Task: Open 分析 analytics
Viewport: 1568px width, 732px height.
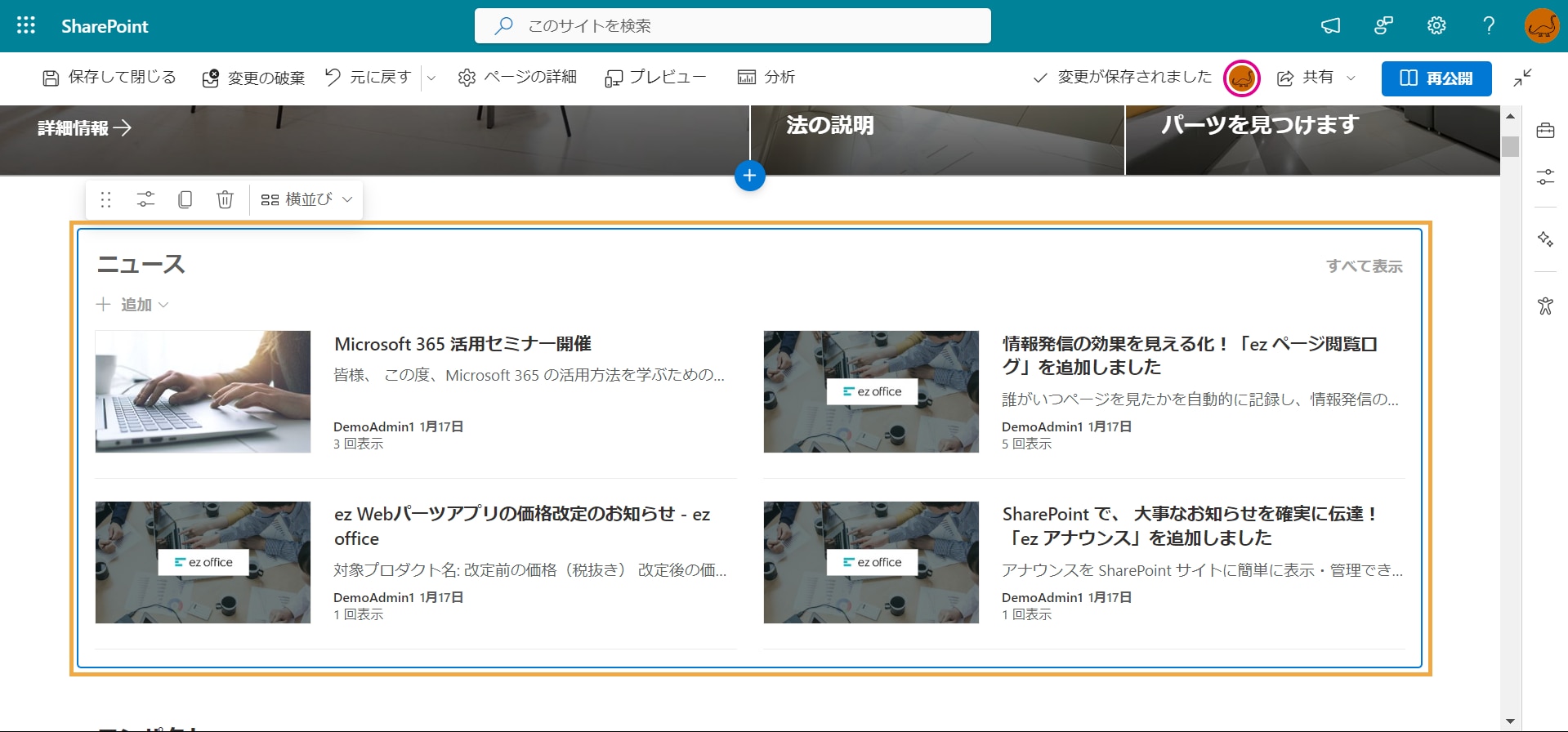Action: tap(766, 78)
